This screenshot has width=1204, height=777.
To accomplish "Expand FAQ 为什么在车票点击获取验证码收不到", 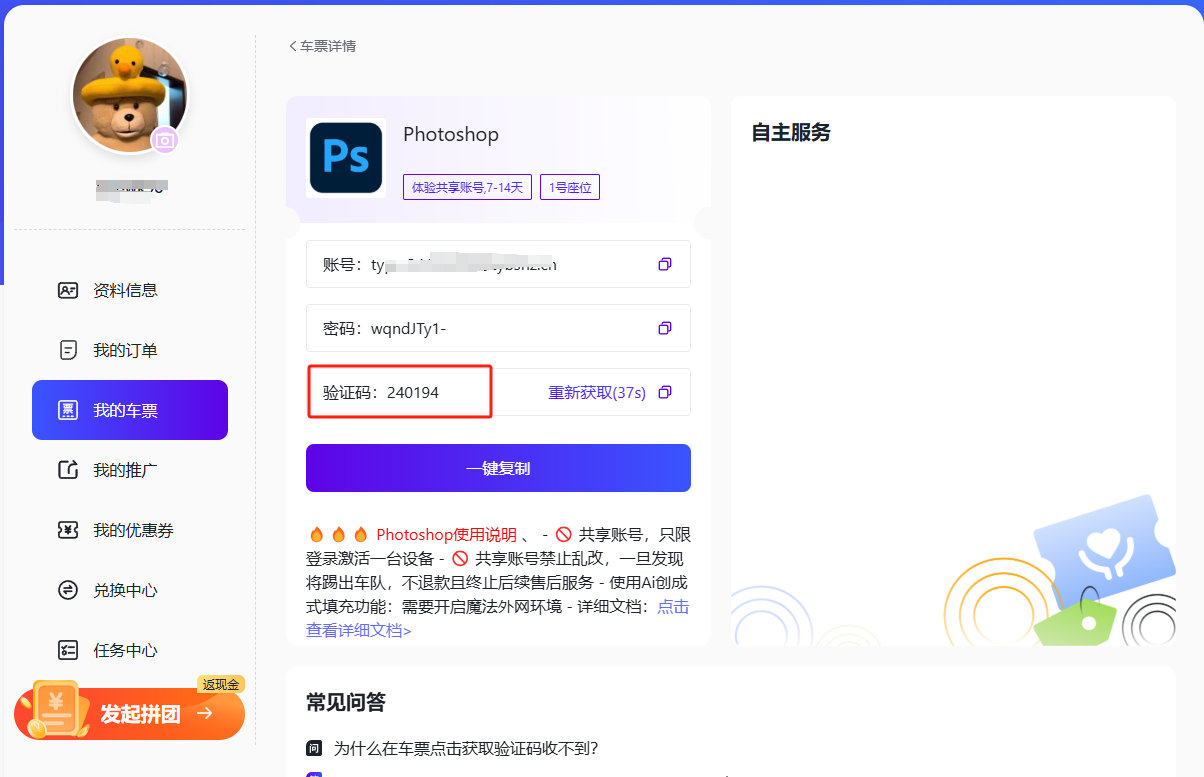I will [x=465, y=748].
